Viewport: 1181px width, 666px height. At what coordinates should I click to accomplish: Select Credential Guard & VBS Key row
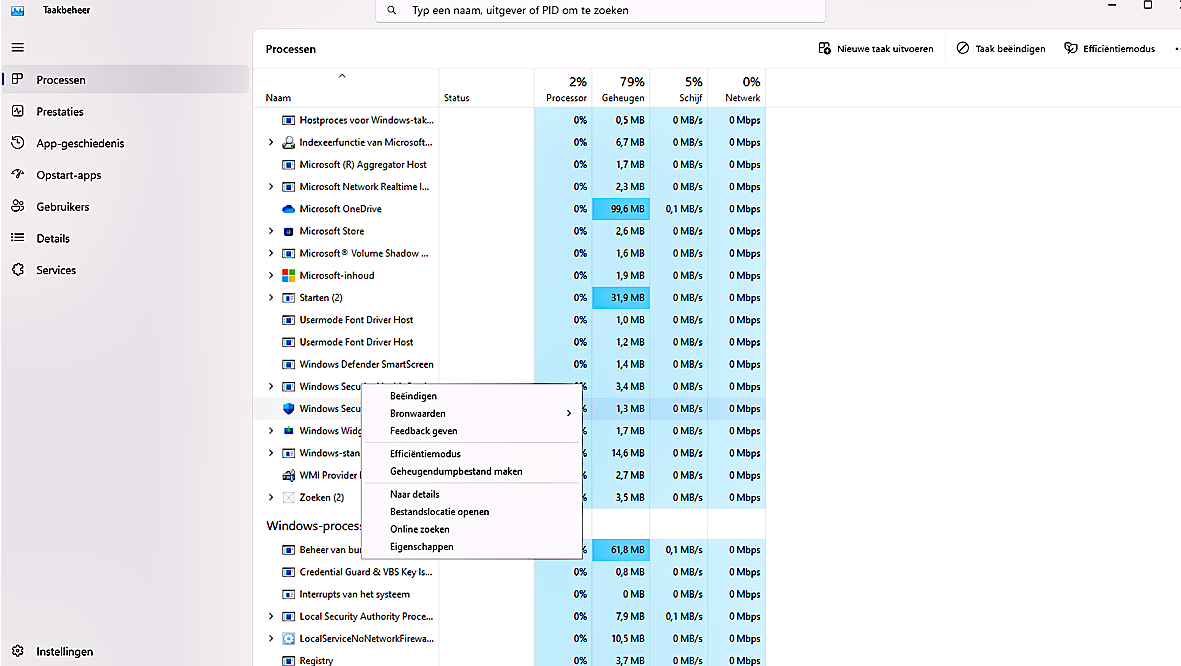[x=510, y=572]
